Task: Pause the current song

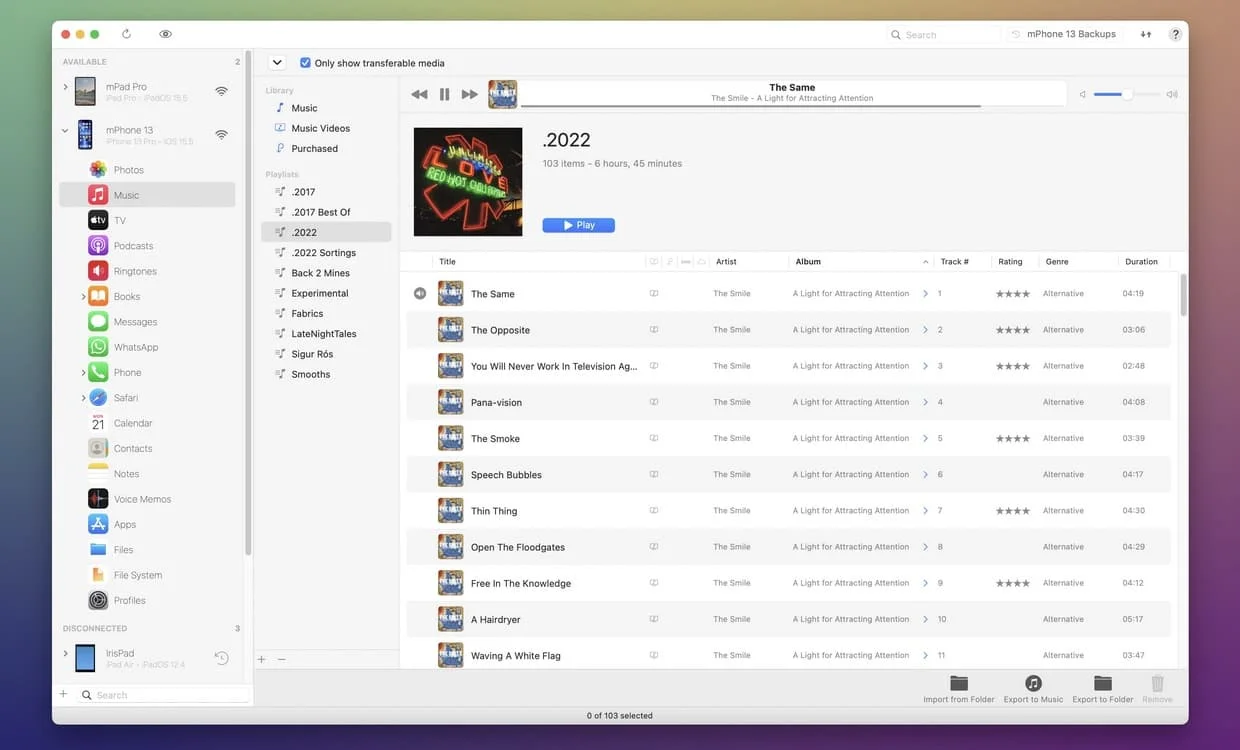Action: coord(445,94)
